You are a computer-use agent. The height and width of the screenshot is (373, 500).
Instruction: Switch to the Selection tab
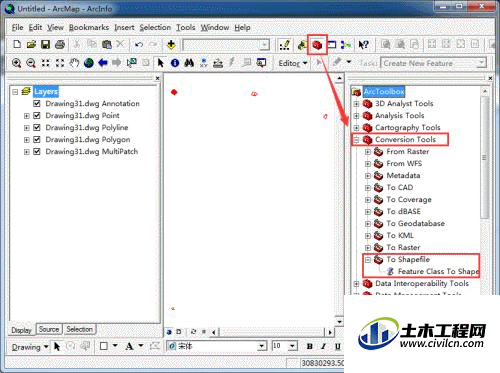point(79,329)
